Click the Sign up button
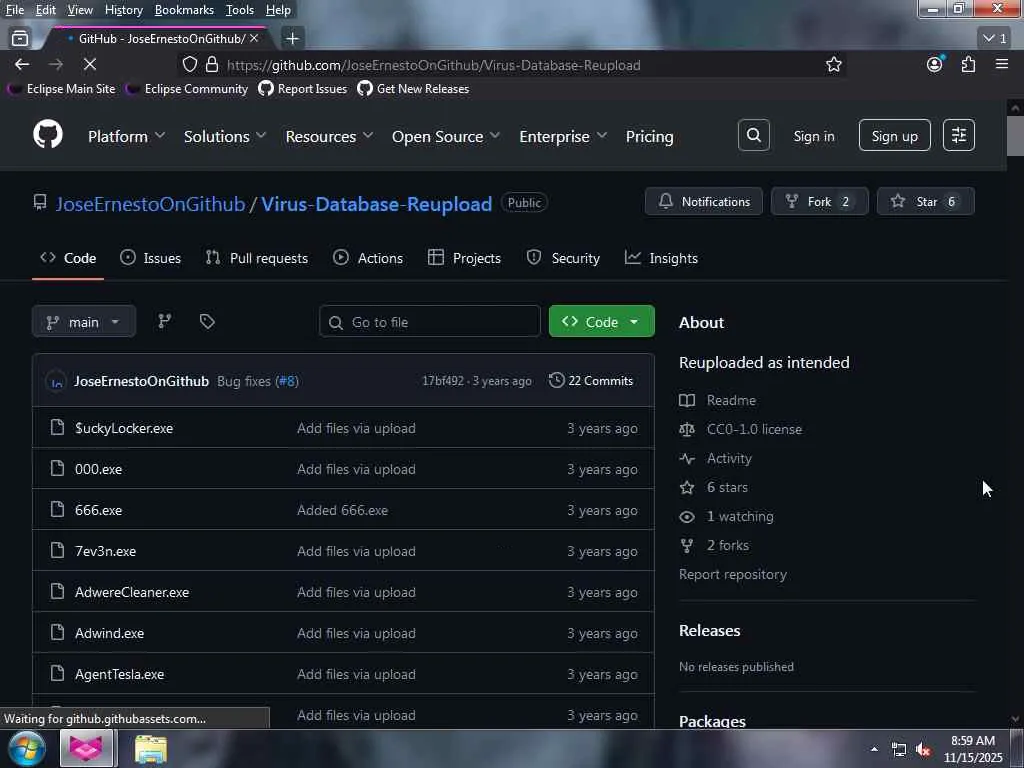The width and height of the screenshot is (1024, 768). (x=895, y=135)
